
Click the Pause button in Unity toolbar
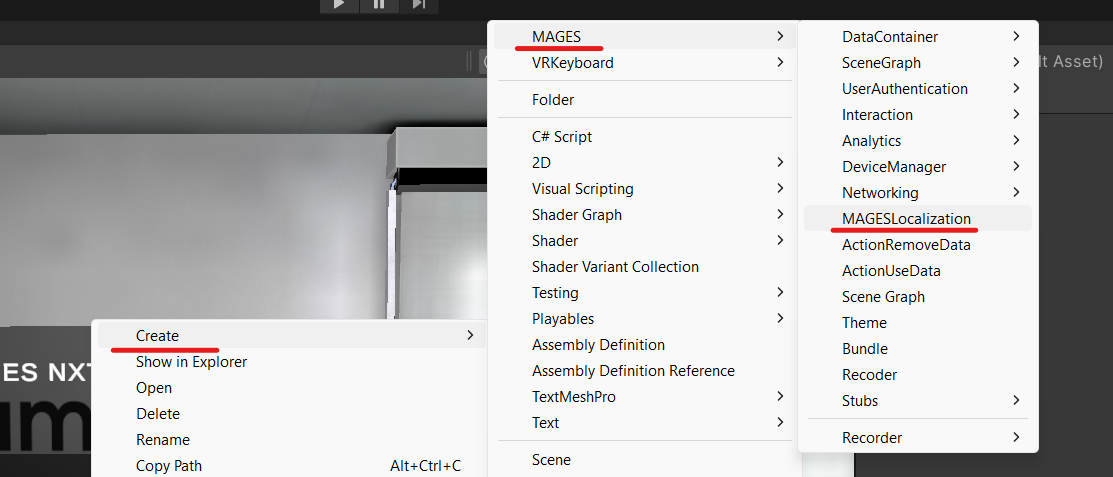(379, 5)
